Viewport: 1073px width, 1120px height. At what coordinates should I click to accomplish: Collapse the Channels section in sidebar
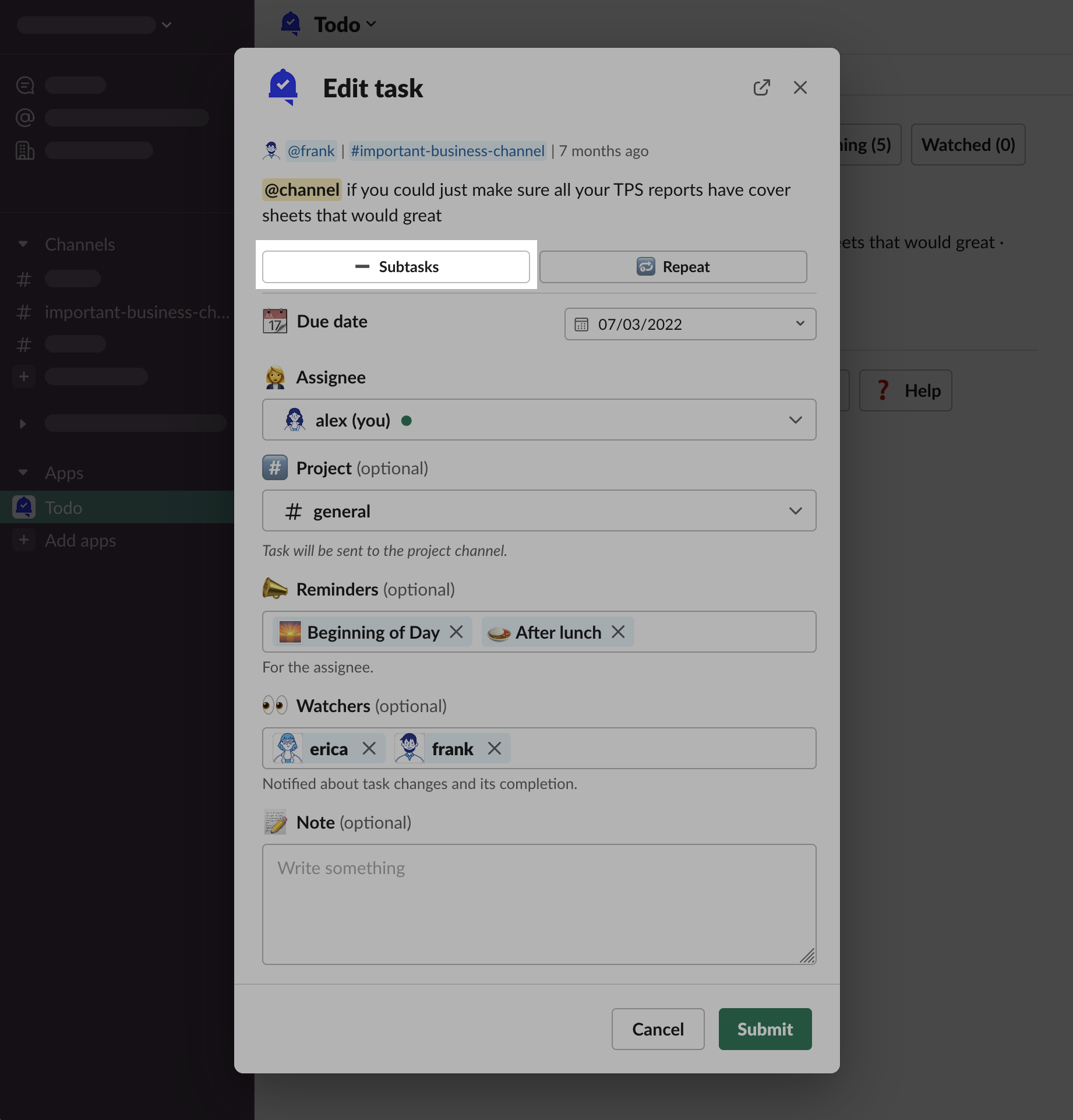(x=23, y=244)
